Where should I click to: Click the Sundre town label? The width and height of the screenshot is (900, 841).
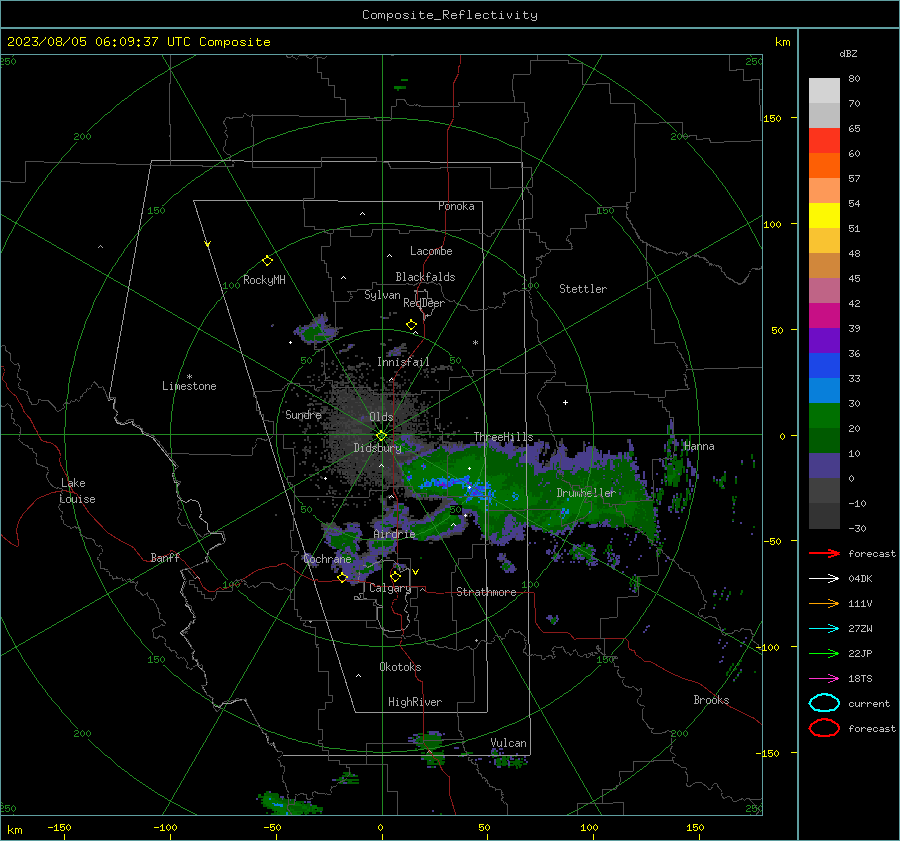tap(303, 414)
